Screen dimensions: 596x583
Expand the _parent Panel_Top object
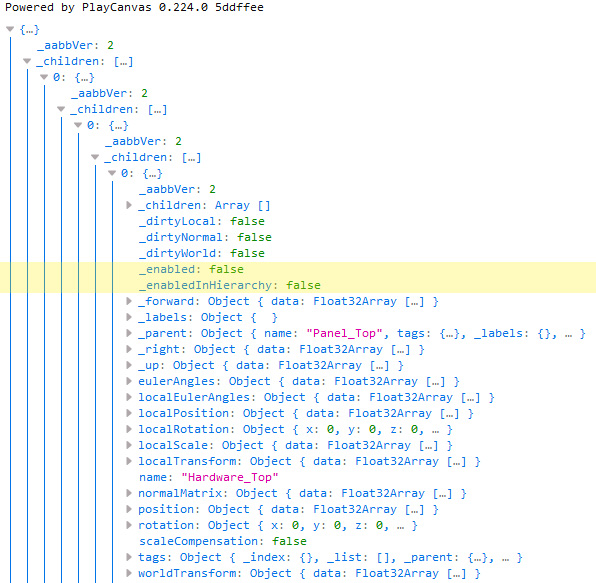pos(129,333)
